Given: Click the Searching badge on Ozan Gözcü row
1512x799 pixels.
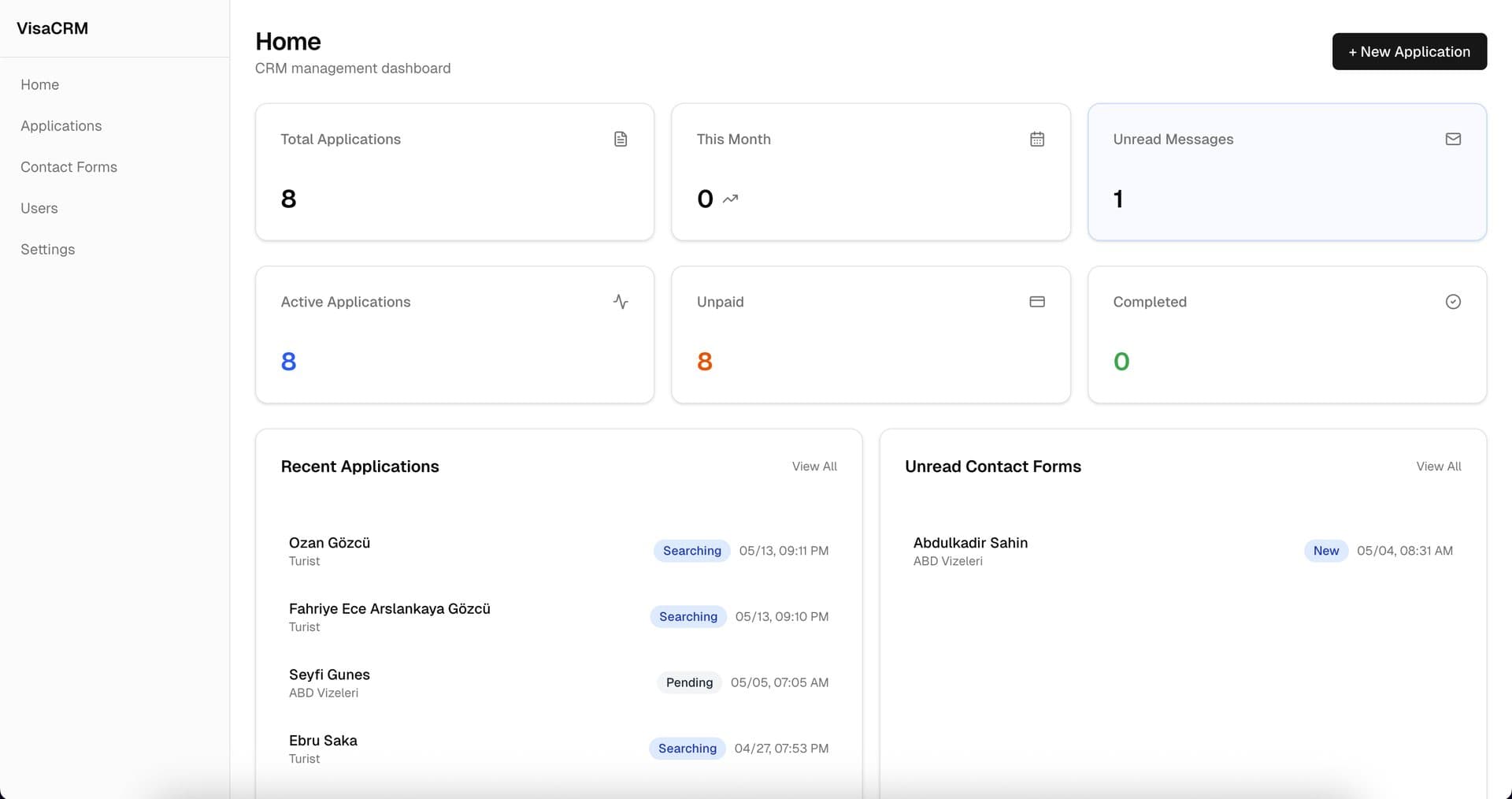Looking at the screenshot, I should [x=691, y=551].
